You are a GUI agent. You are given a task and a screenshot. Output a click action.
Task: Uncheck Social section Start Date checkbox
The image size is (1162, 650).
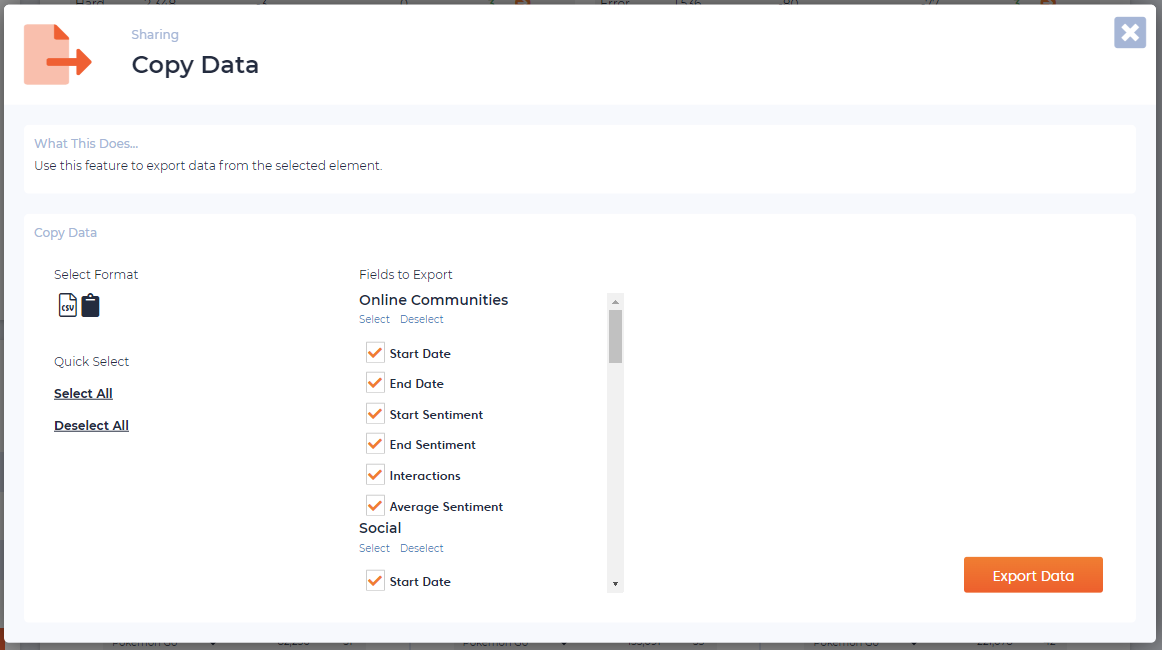coord(375,581)
